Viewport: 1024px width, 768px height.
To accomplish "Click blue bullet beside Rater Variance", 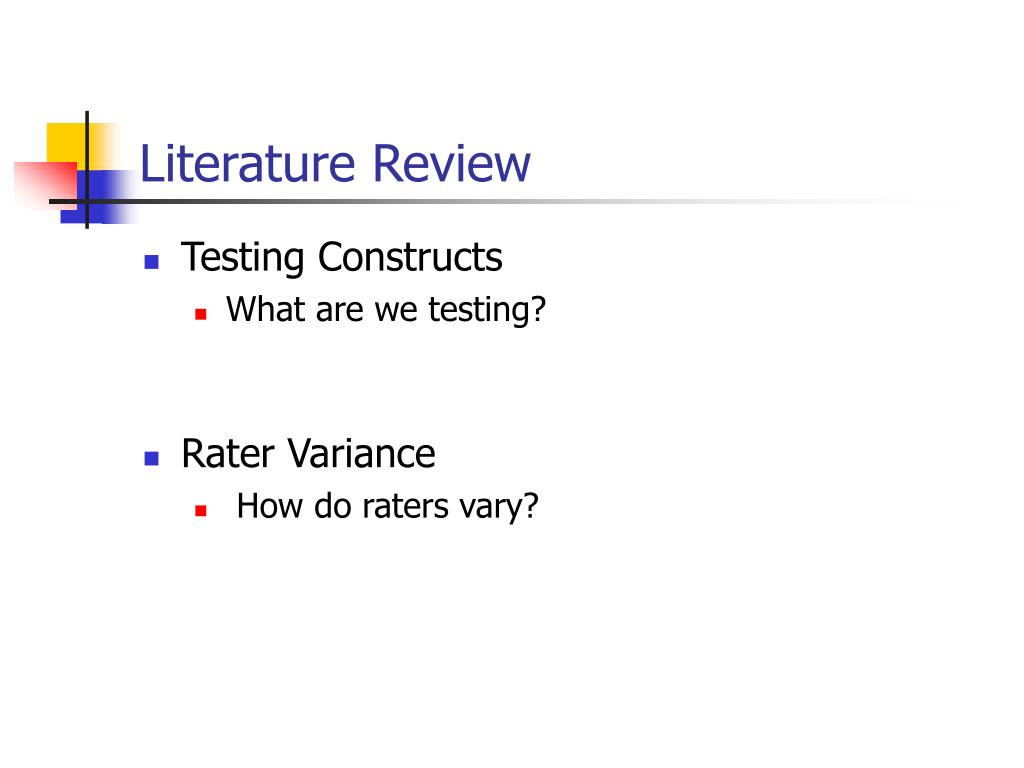I will 152,458.
